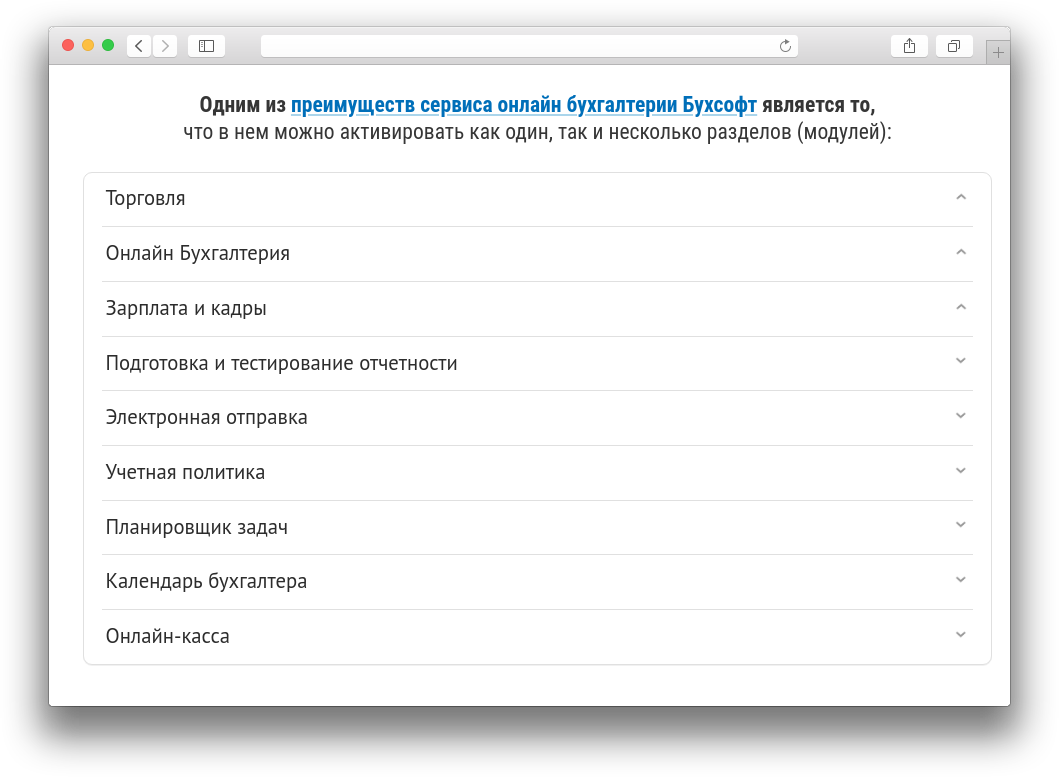The image size is (1059, 777).
Task: Click the Электронная отправка row title
Action: (207, 418)
